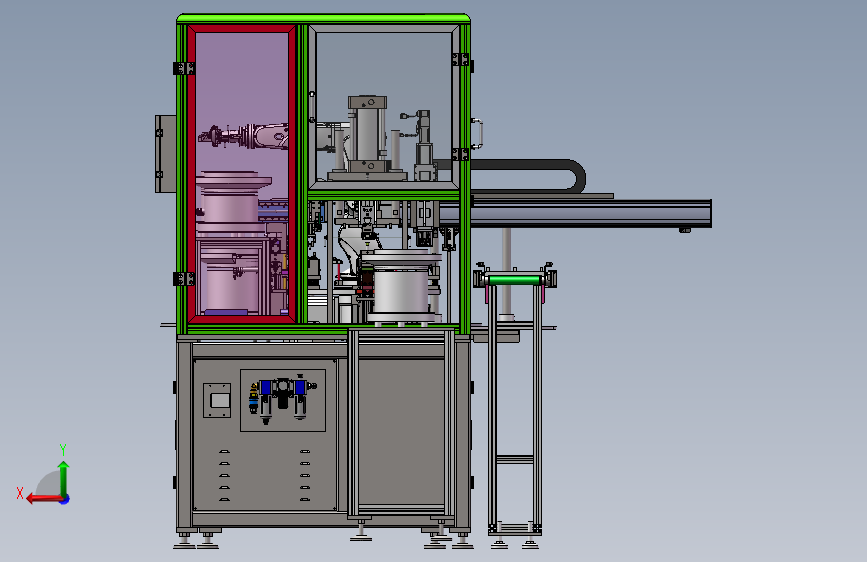This screenshot has height=562, width=867.
Task: Select the Y label of the coordinate triad
Action: click(x=63, y=450)
